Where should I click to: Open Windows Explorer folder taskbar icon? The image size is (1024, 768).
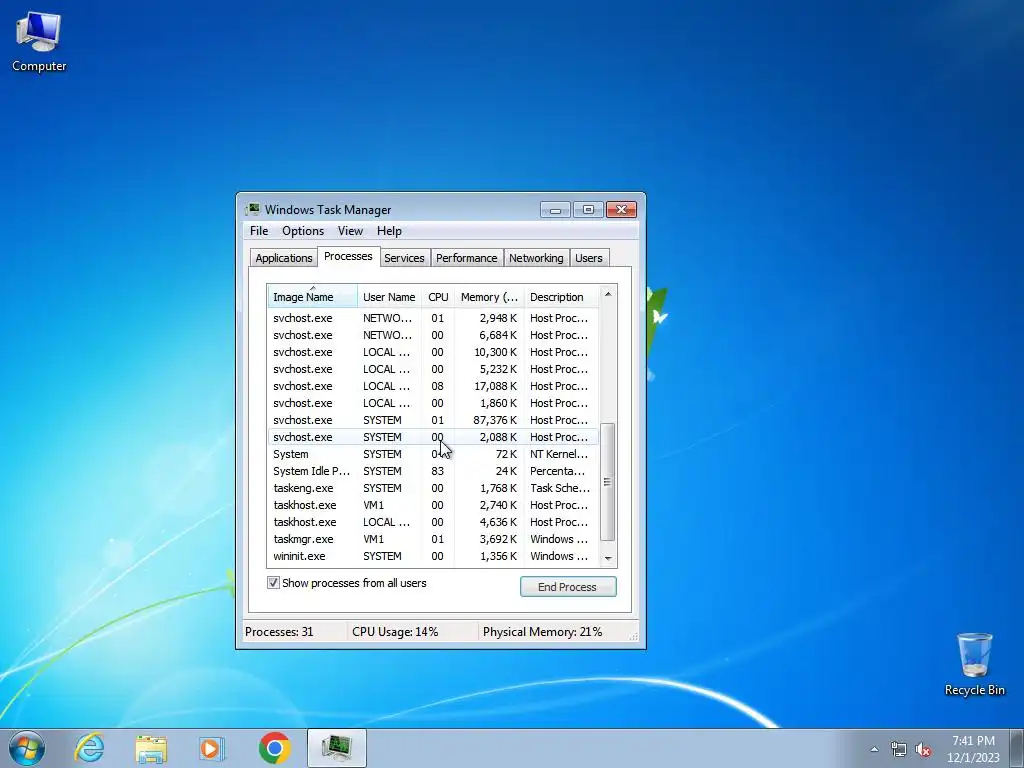(151, 748)
